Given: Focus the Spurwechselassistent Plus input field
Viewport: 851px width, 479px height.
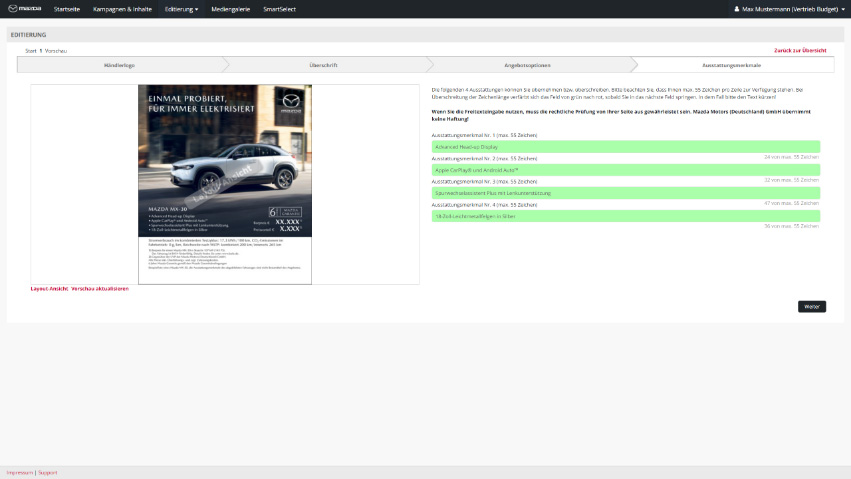Looking at the screenshot, I should point(625,192).
